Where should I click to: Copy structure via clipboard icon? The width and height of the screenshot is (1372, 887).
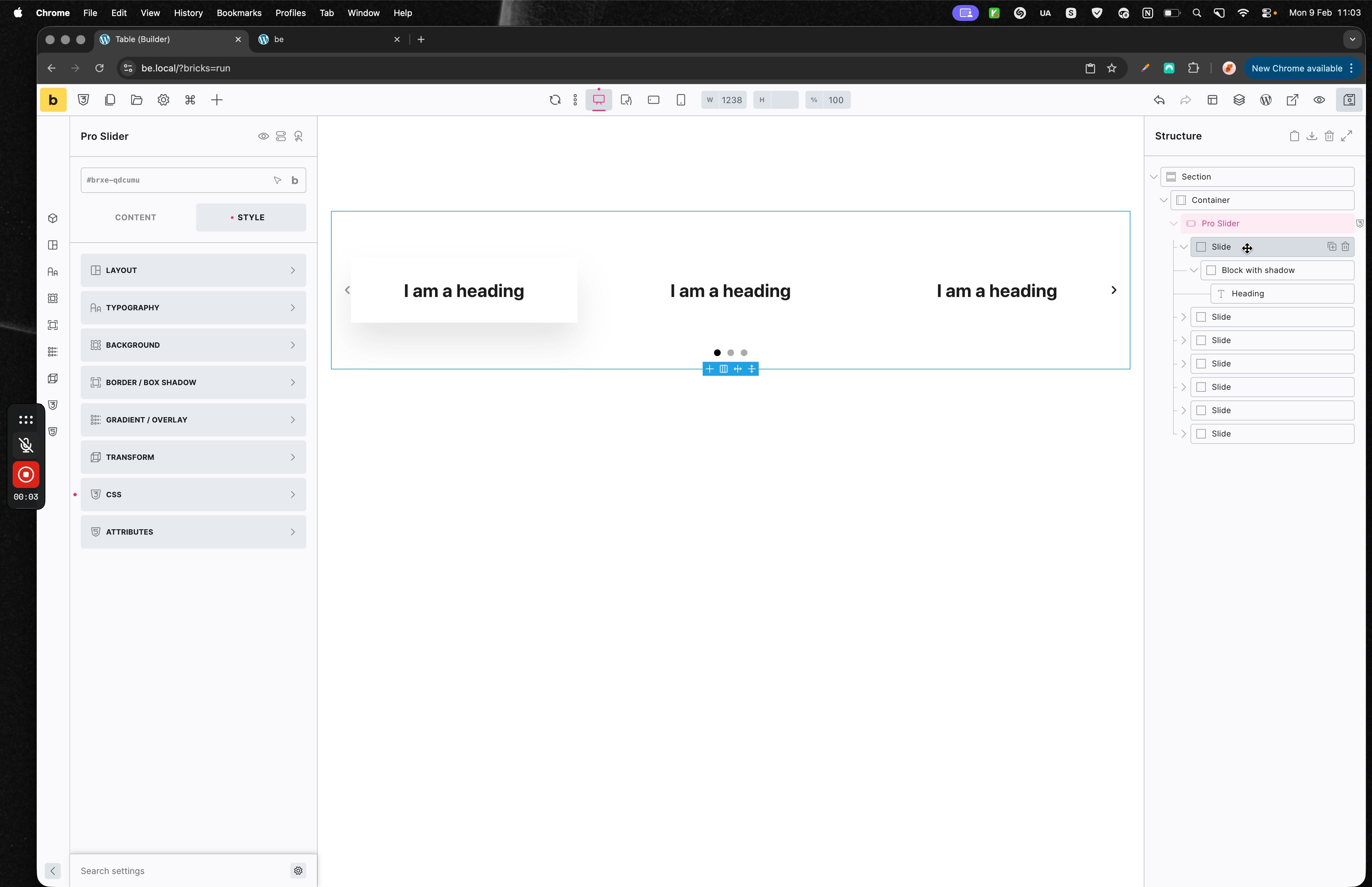[1294, 136]
